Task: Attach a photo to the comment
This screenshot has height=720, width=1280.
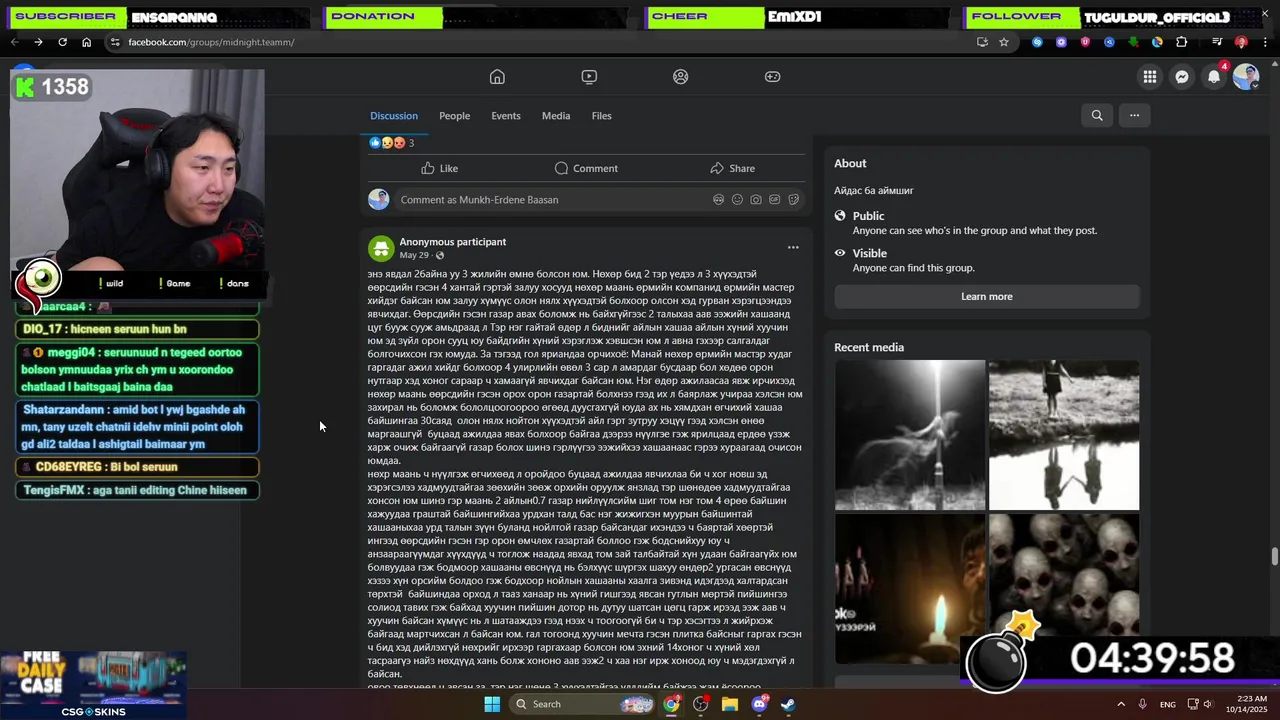Action: coord(756,200)
